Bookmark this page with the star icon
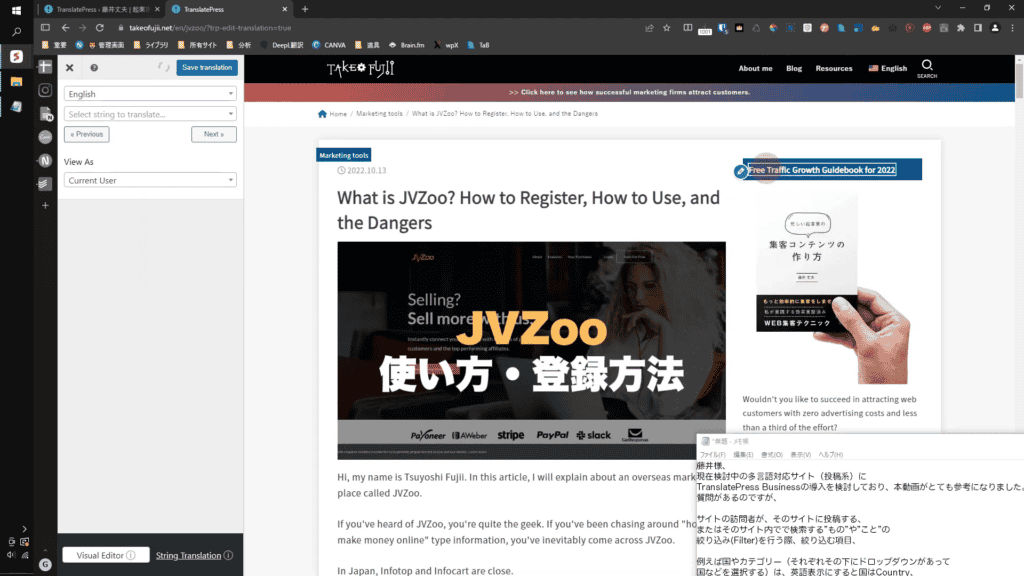Viewport: 1024px width, 576px height. [x=666, y=28]
